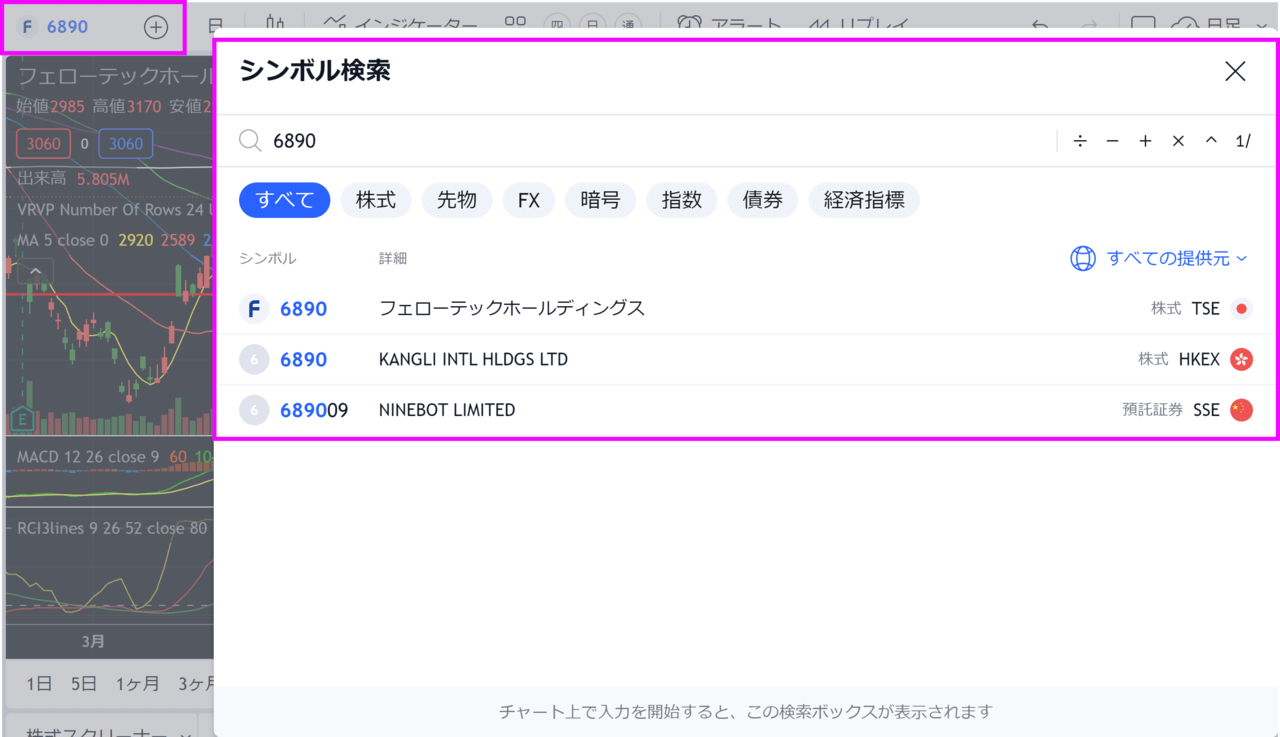This screenshot has width=1280, height=737.
Task: Collapse the indicator legend chevron on chart
Action: (36, 271)
